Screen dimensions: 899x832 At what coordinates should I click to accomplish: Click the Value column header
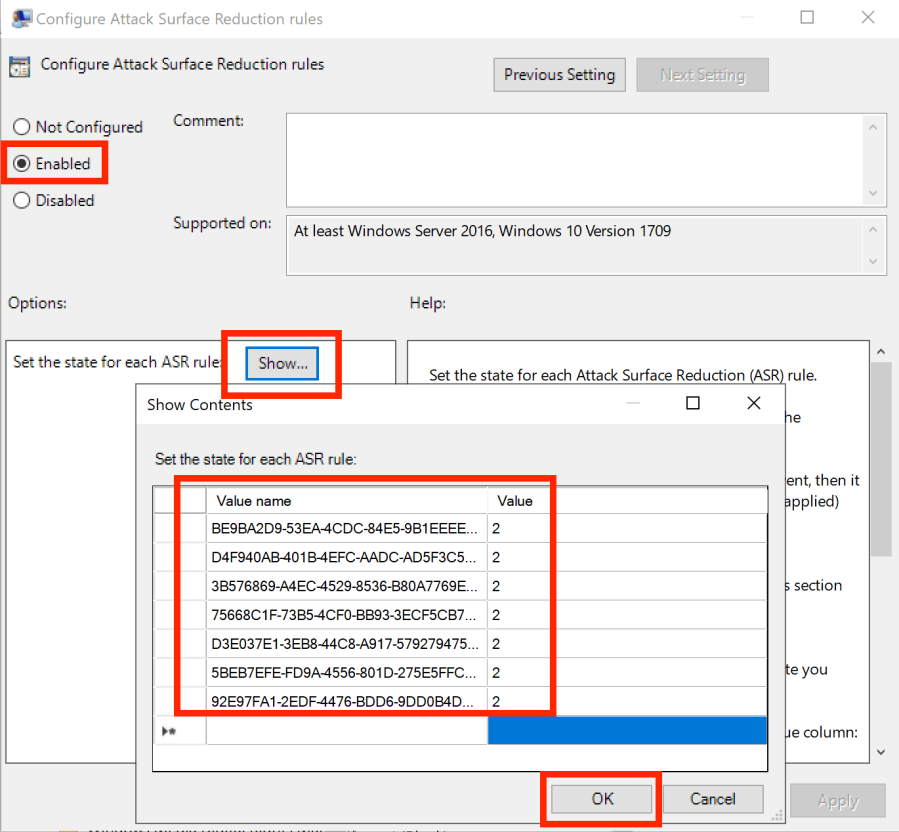[x=627, y=501]
